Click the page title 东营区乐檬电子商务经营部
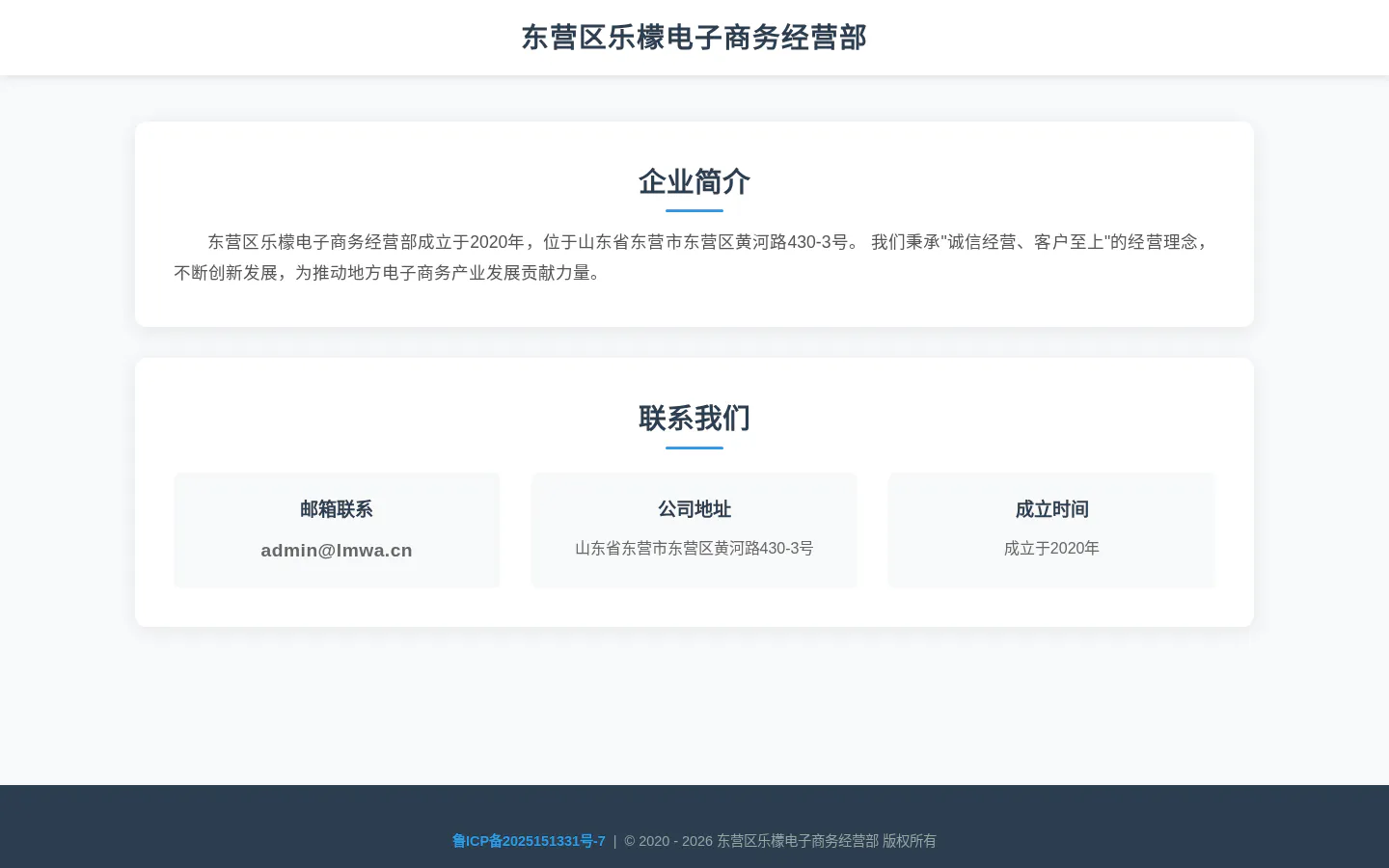The width and height of the screenshot is (1389, 868). tap(694, 38)
